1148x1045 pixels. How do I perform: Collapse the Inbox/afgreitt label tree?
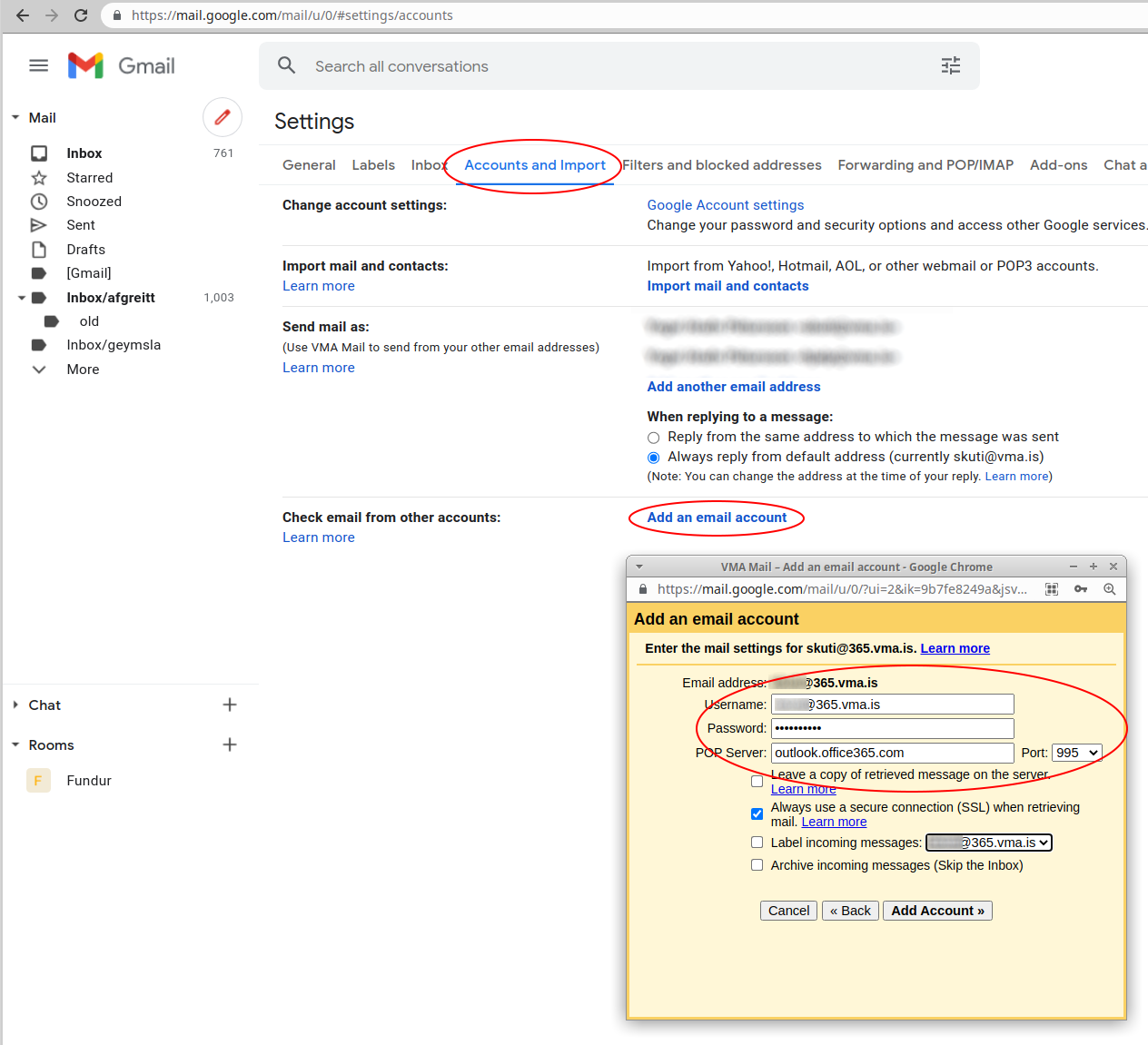pos(22,298)
